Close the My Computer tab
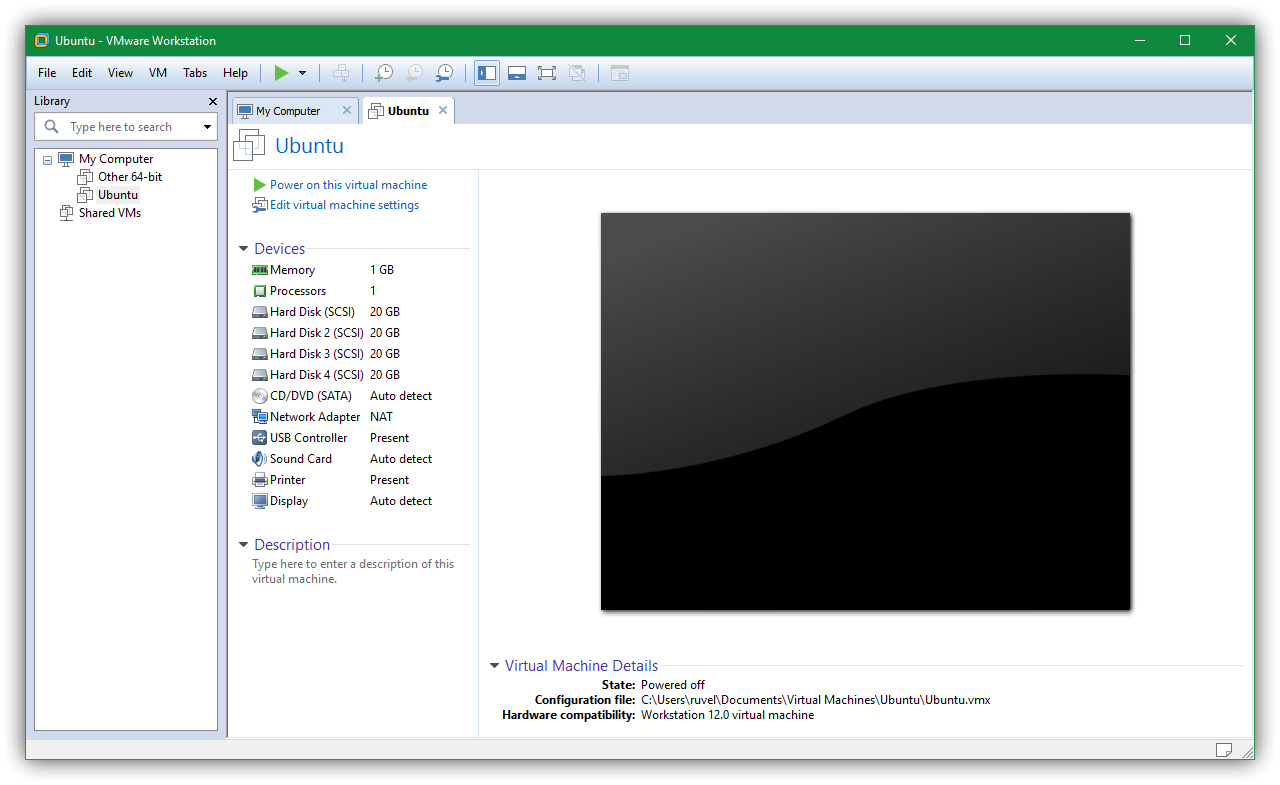 coord(347,111)
